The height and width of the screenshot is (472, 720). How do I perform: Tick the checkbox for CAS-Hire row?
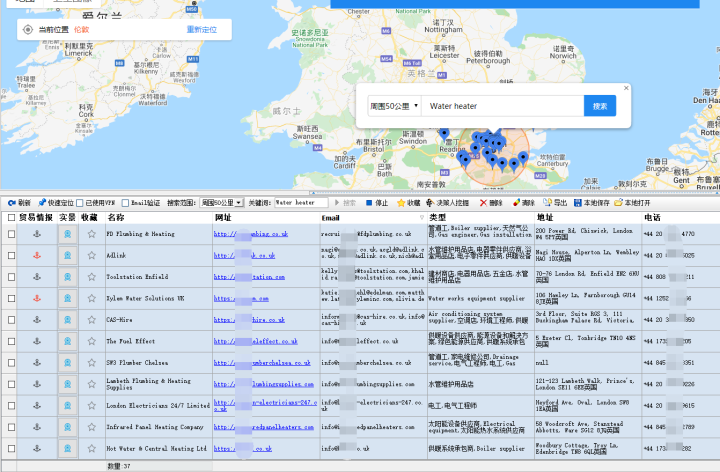pyautogui.click(x=11, y=320)
